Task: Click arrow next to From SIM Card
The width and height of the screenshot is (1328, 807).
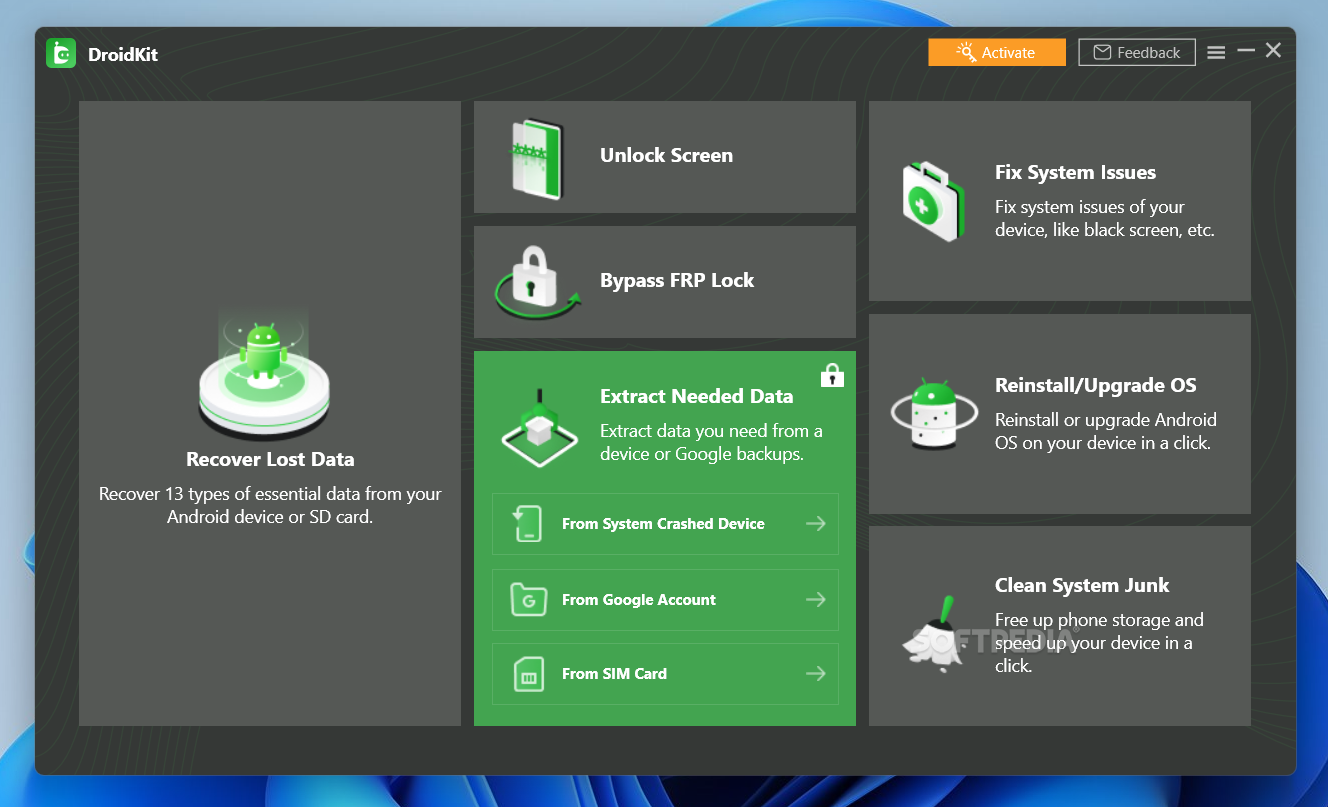Action: [816, 673]
